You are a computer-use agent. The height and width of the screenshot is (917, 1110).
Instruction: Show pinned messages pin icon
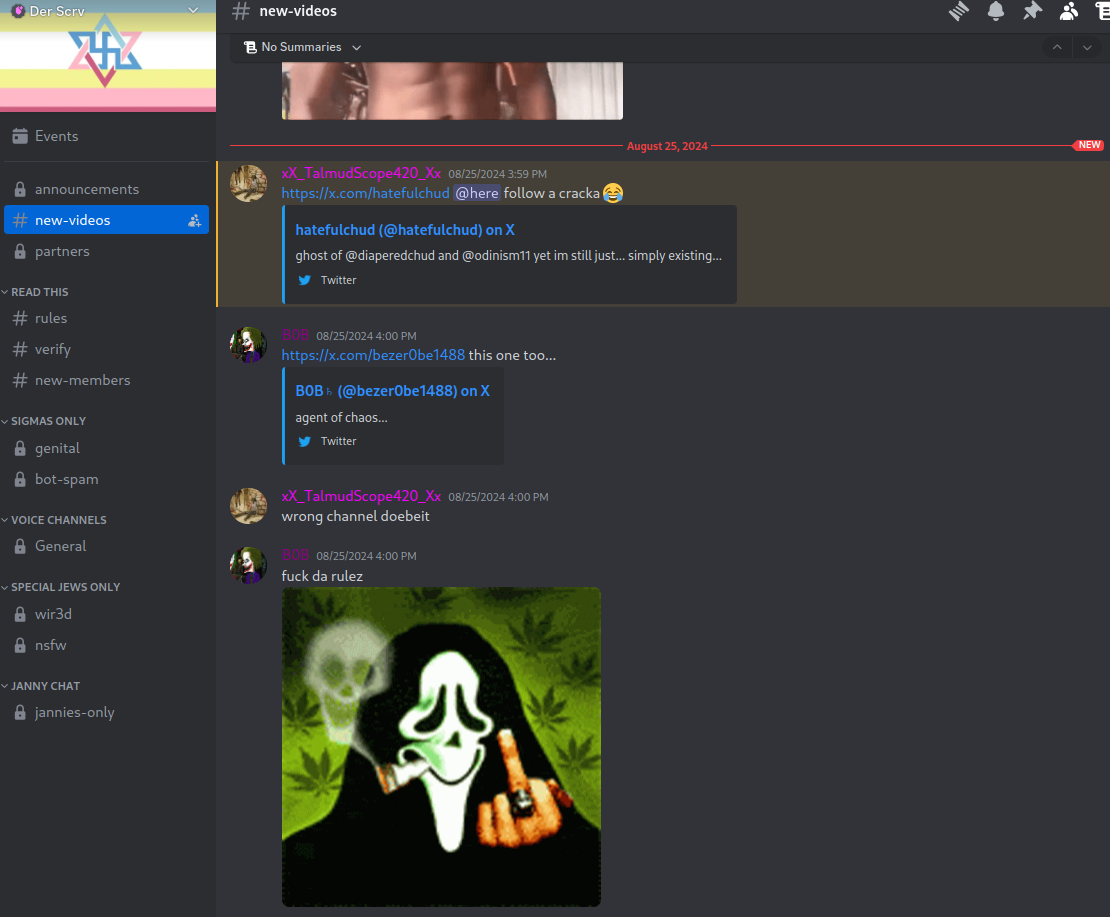click(1032, 11)
